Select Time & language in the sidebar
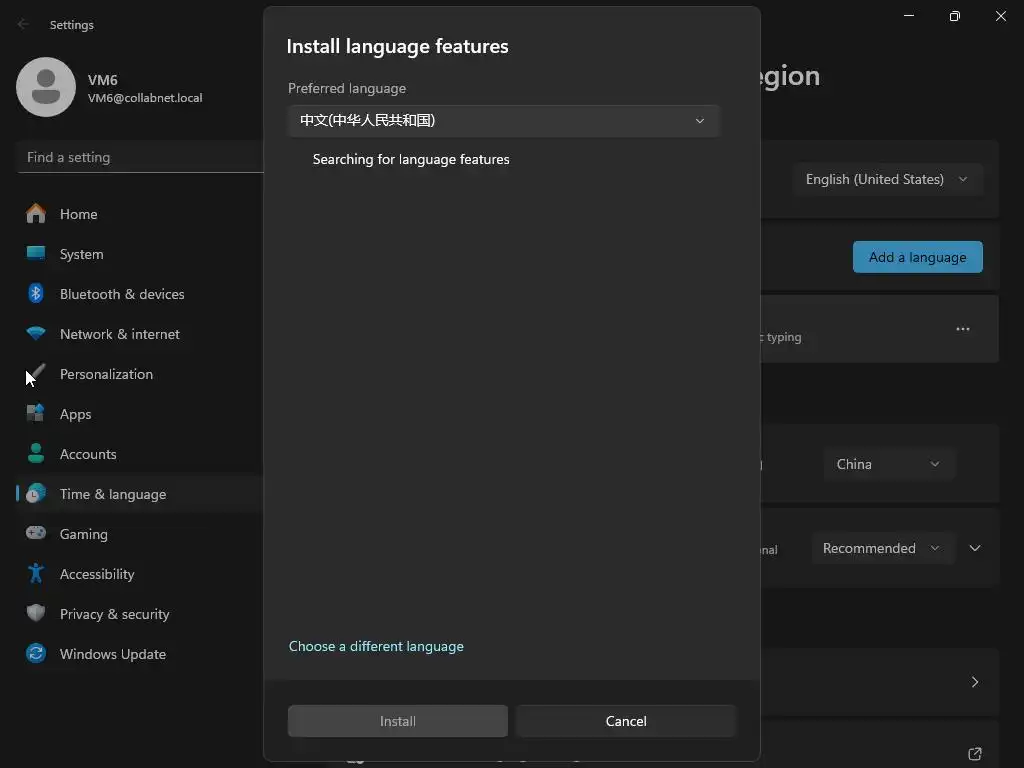The width and height of the screenshot is (1024, 768). coord(113,494)
